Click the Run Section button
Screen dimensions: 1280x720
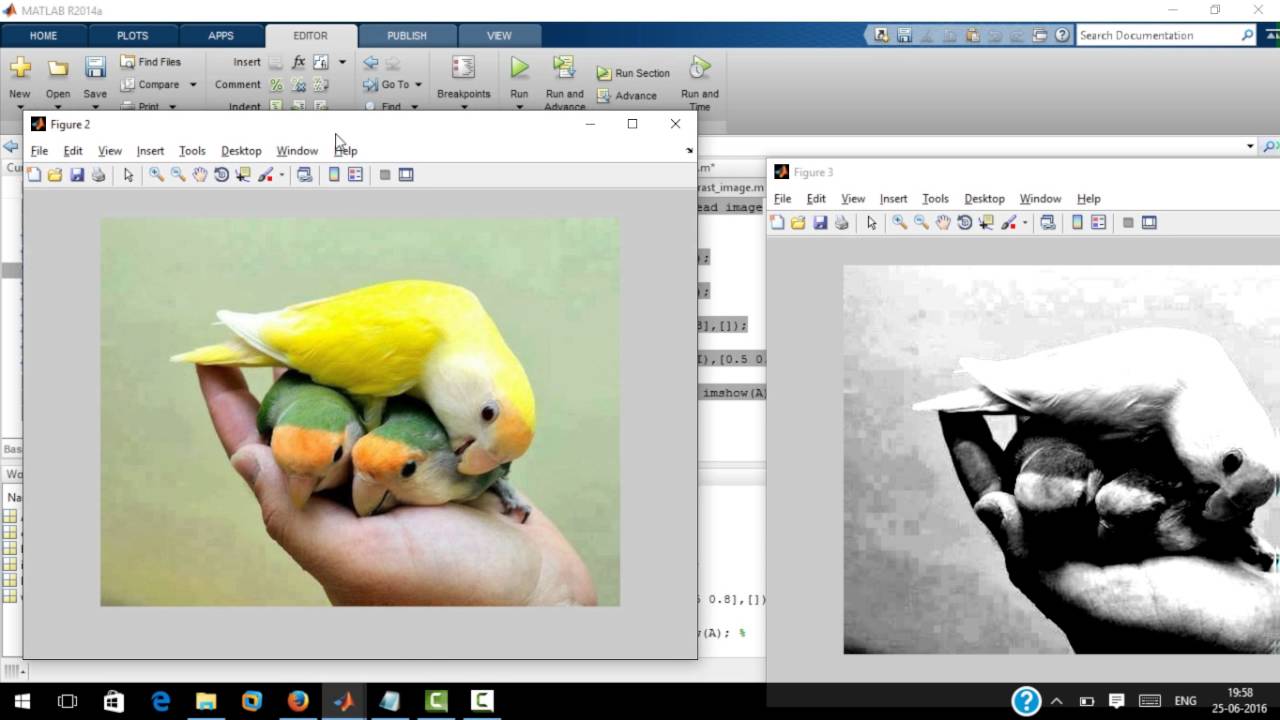pos(633,73)
